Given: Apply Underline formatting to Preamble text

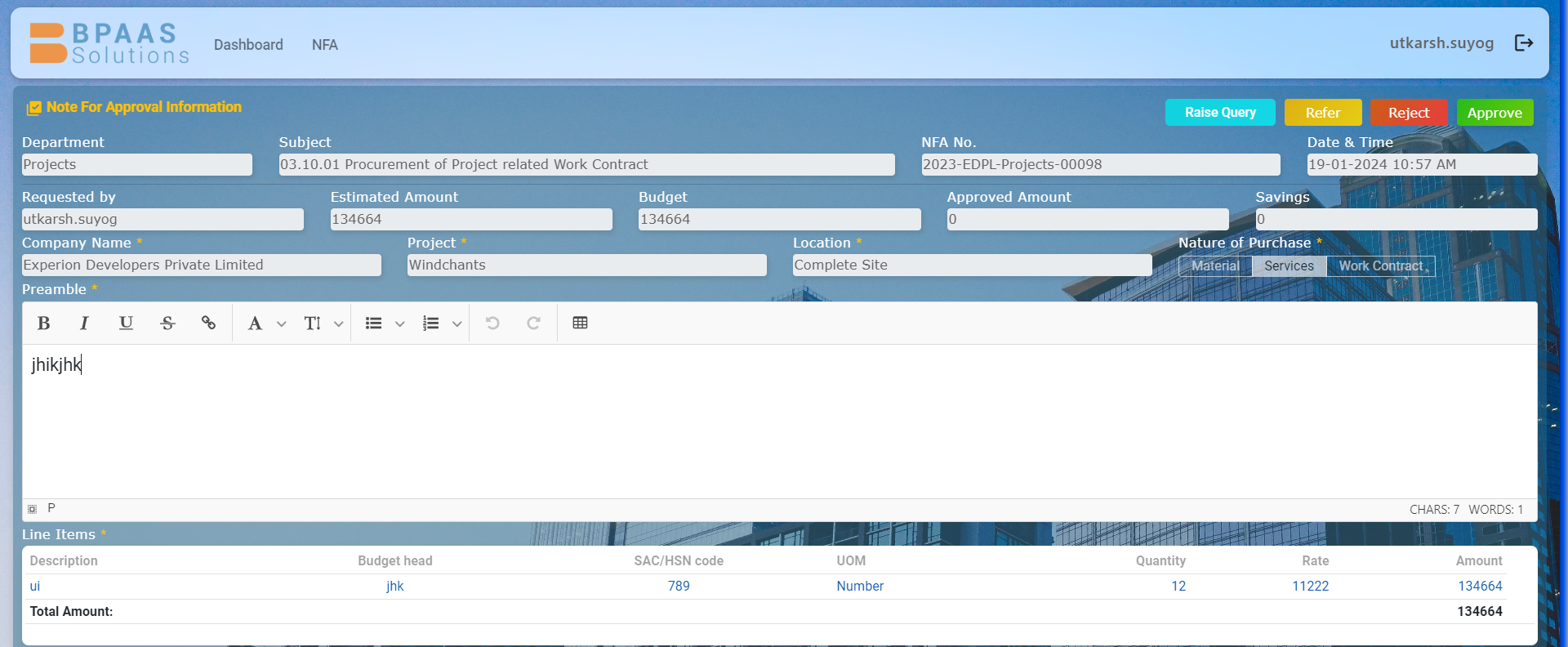Looking at the screenshot, I should (x=126, y=323).
